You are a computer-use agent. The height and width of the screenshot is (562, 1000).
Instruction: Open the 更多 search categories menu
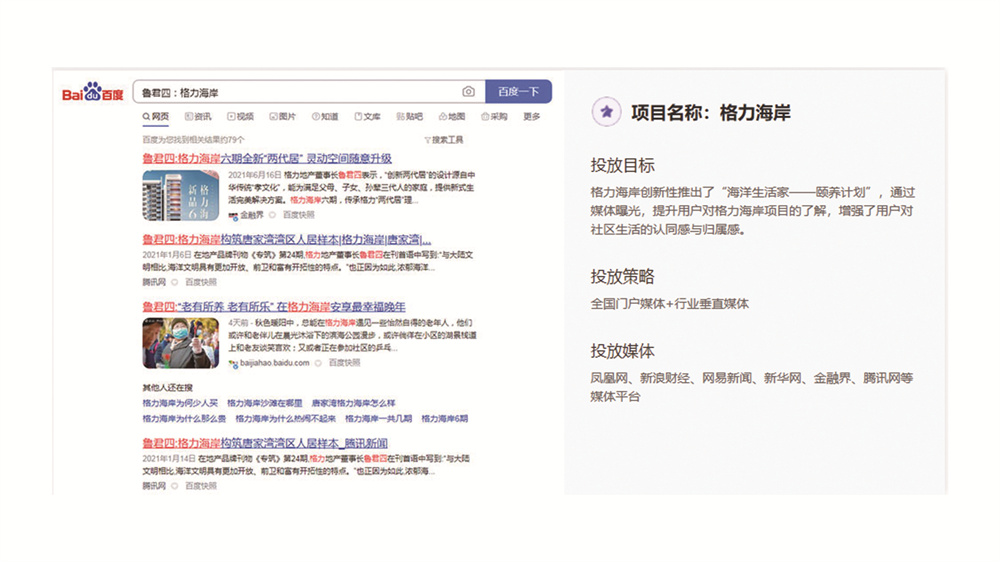[531, 117]
